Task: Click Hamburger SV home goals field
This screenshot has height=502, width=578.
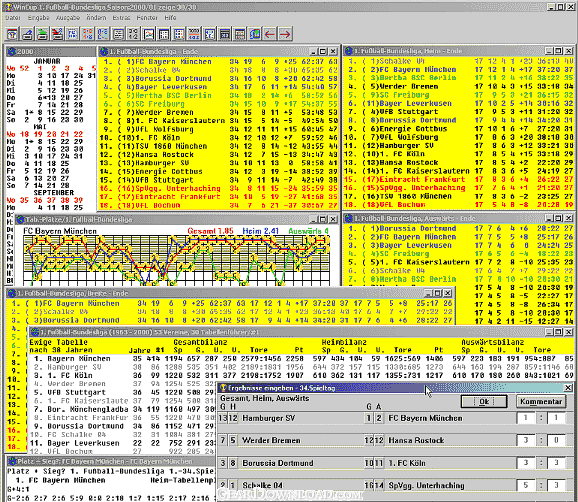Action: click(526, 418)
